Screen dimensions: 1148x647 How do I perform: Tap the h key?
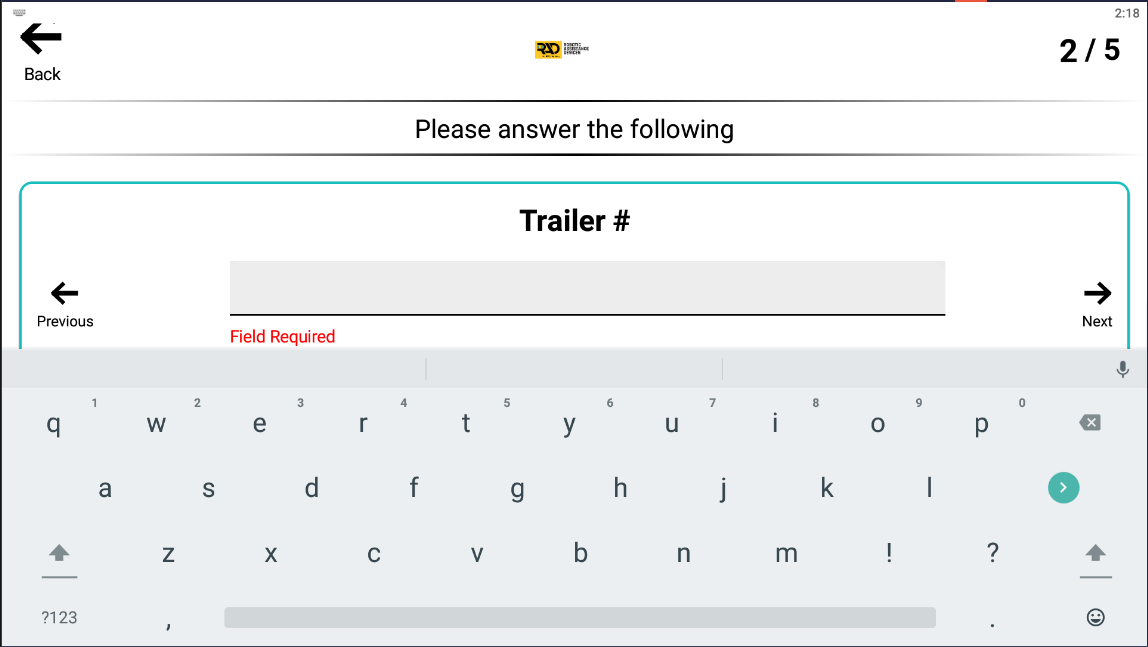click(620, 487)
